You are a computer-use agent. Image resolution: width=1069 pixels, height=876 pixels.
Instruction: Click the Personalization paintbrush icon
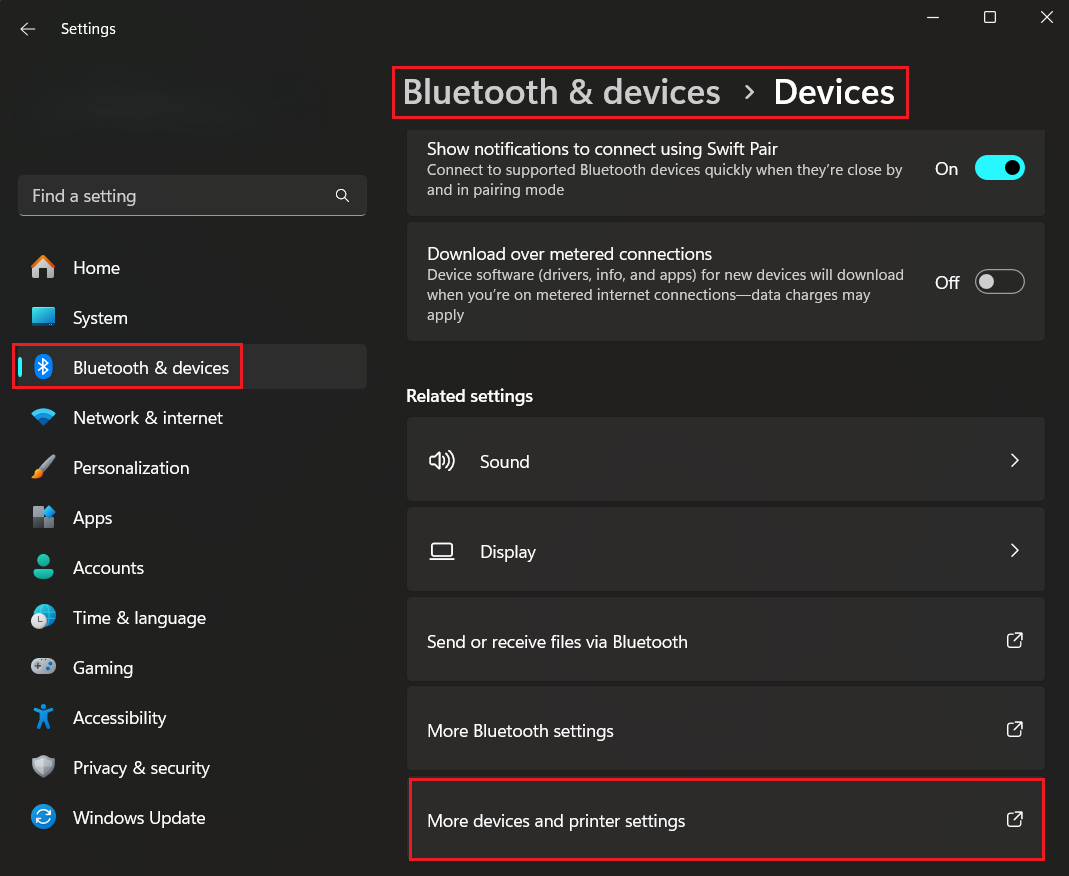pos(43,468)
